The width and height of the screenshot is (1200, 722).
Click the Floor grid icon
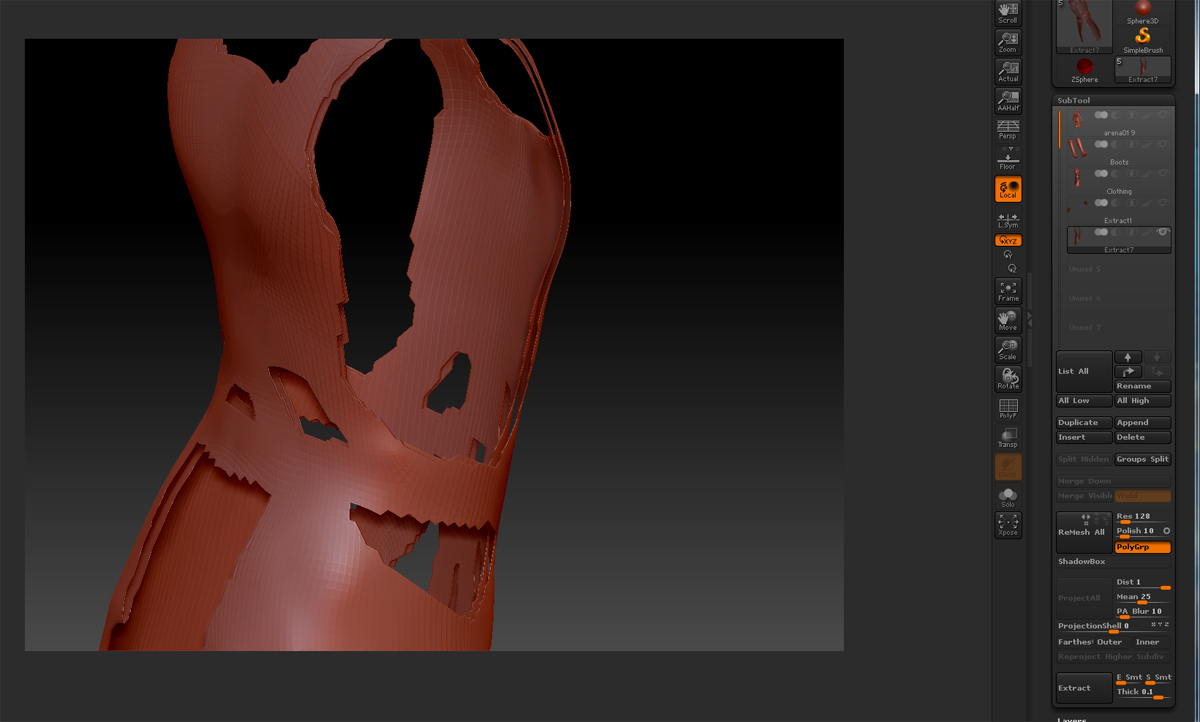1008,158
